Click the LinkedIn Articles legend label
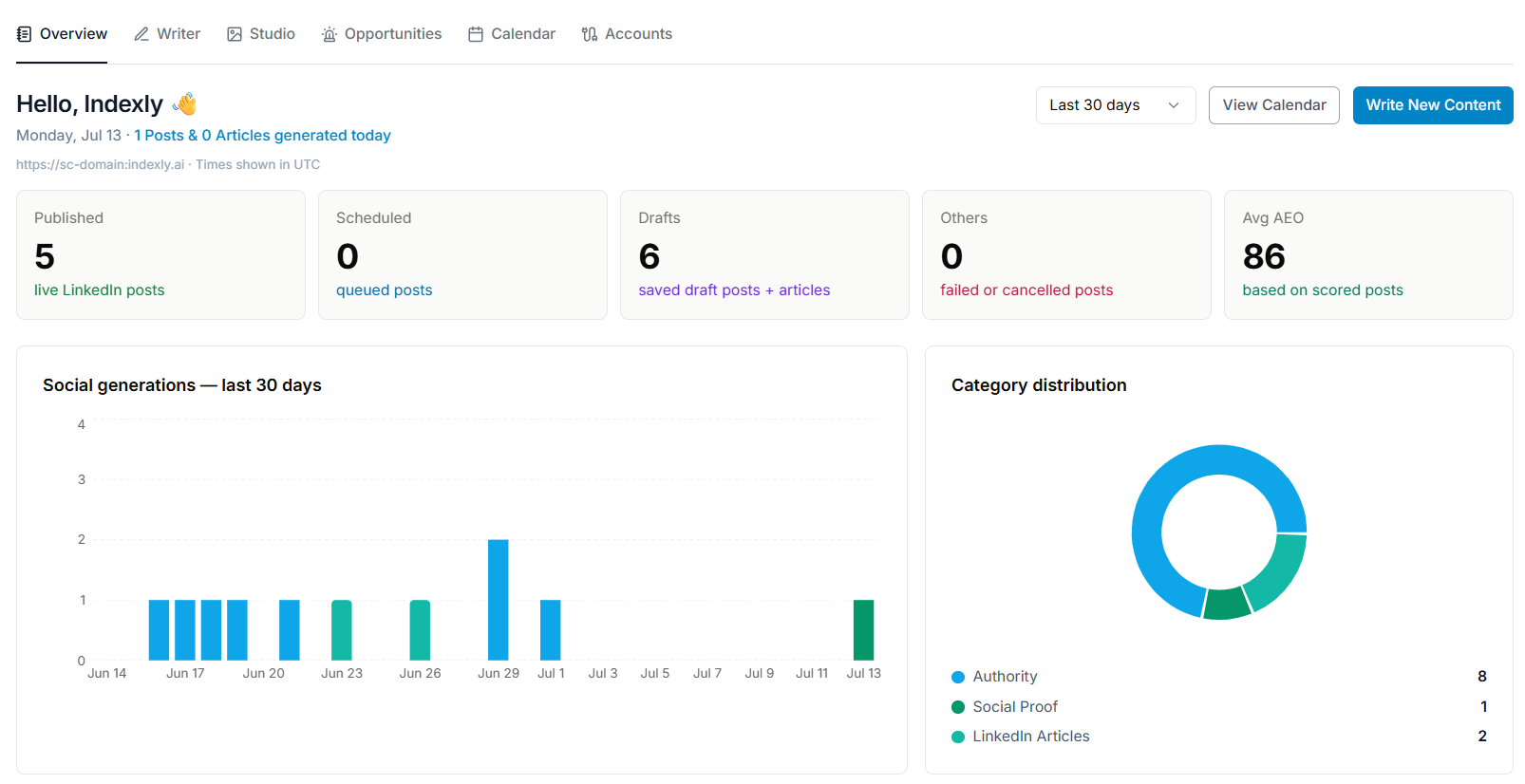The width and height of the screenshot is (1525, 784). [x=1031, y=737]
